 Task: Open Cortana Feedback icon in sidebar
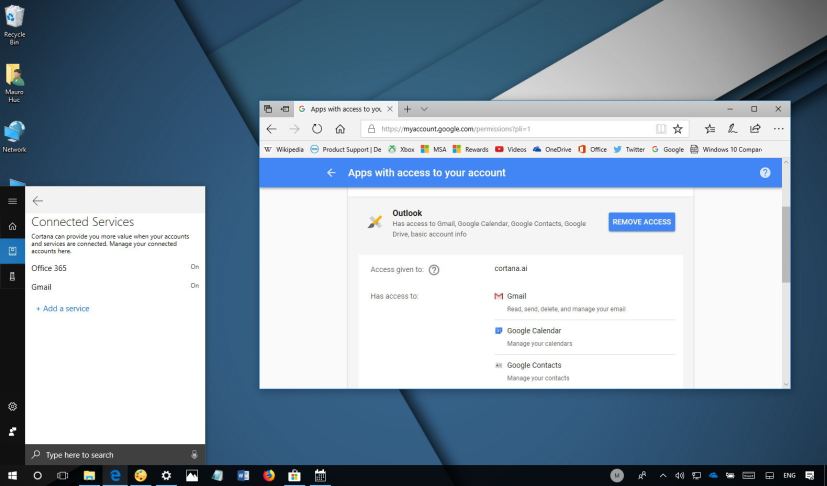(12, 431)
